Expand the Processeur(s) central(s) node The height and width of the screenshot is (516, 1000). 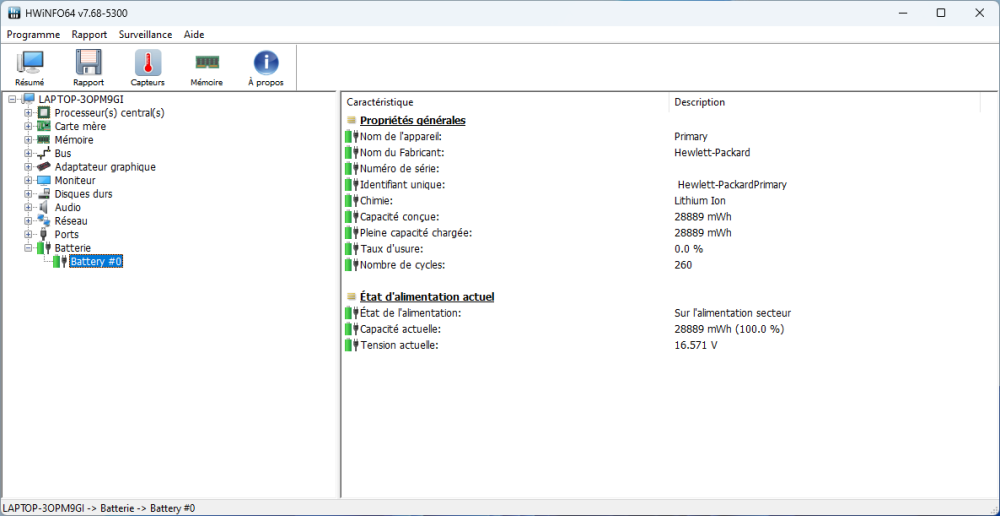(28, 113)
